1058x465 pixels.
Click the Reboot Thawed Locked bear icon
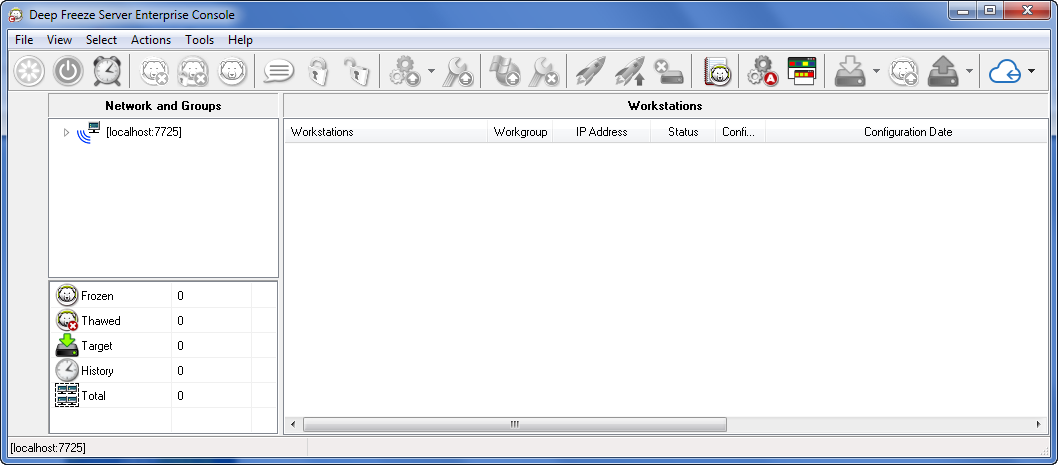(x=193, y=70)
